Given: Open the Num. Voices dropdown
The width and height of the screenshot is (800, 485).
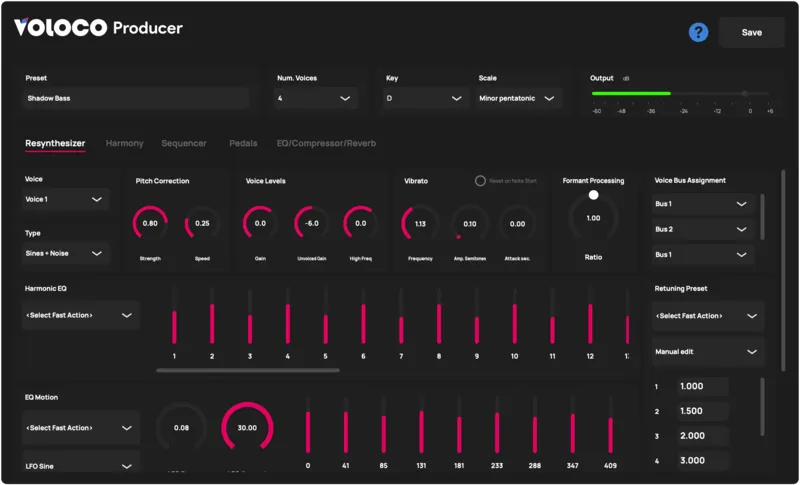Looking at the screenshot, I should point(316,99).
